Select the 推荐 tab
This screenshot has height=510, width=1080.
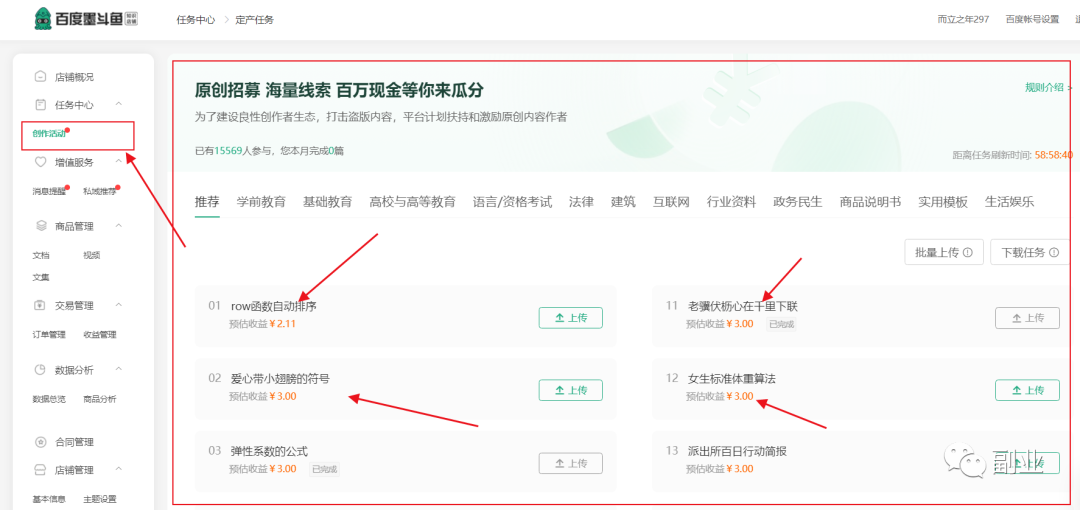click(207, 202)
